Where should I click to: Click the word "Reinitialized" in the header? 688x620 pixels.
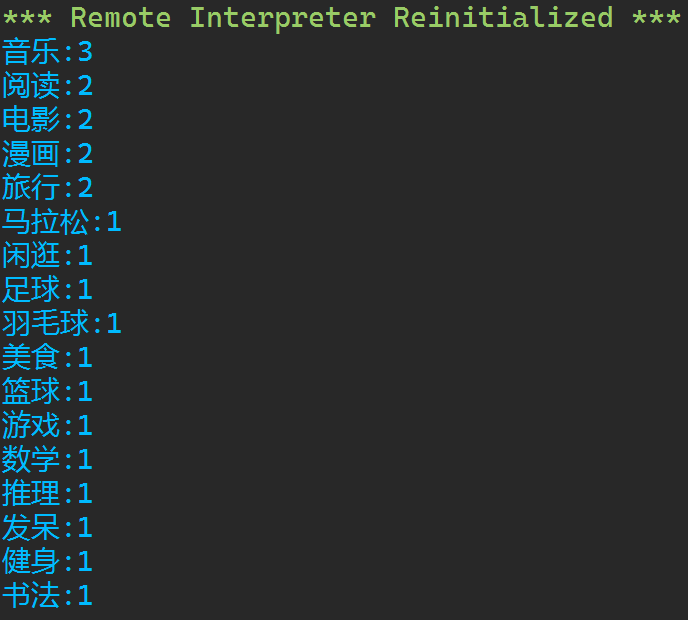click(x=502, y=18)
